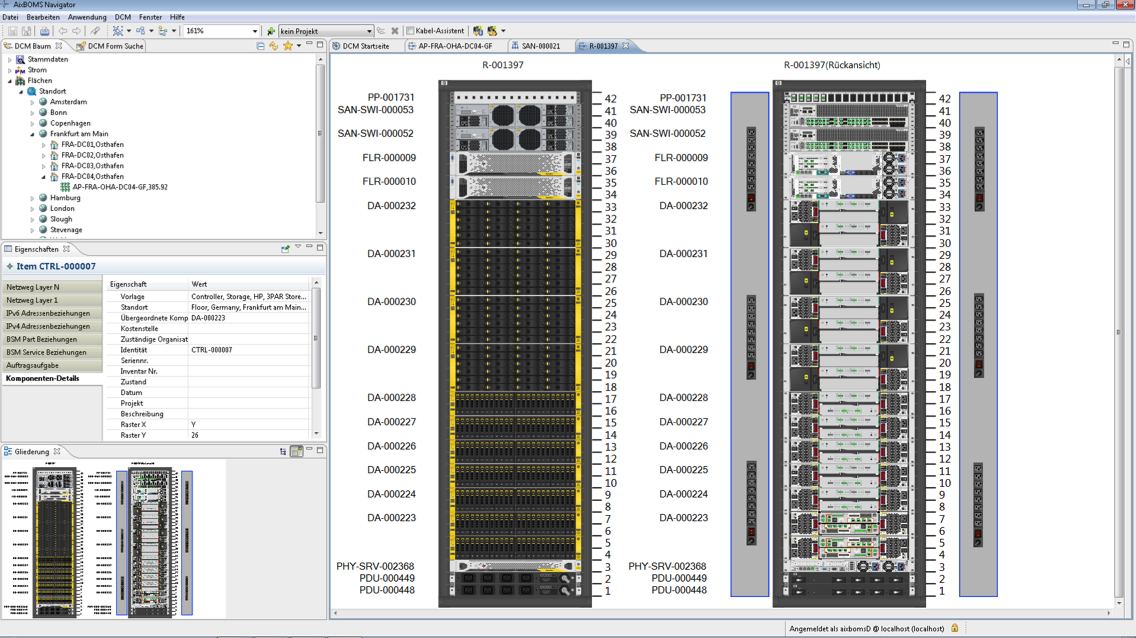This screenshot has height=638, width=1136.
Task: Select IPv4 Adressenbeziehungen section
Action: pyautogui.click(x=52, y=327)
